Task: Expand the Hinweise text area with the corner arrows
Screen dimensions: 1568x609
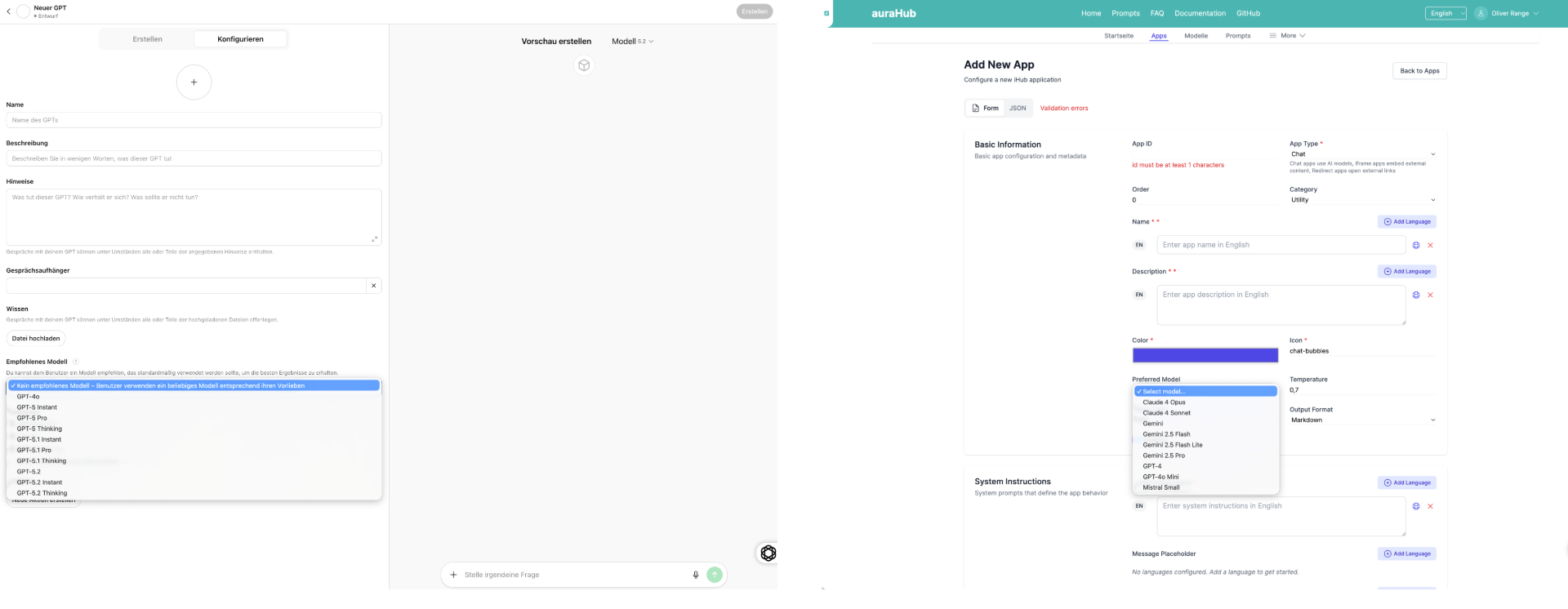Action: pyautogui.click(x=374, y=238)
